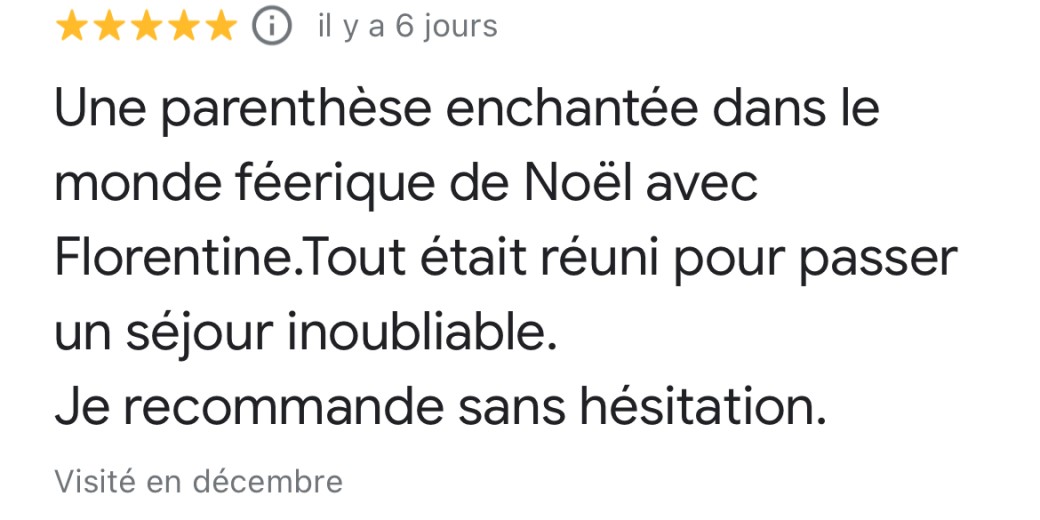Select the fourth yellow rating star
The width and height of the screenshot is (1040, 520).
click(x=181, y=27)
